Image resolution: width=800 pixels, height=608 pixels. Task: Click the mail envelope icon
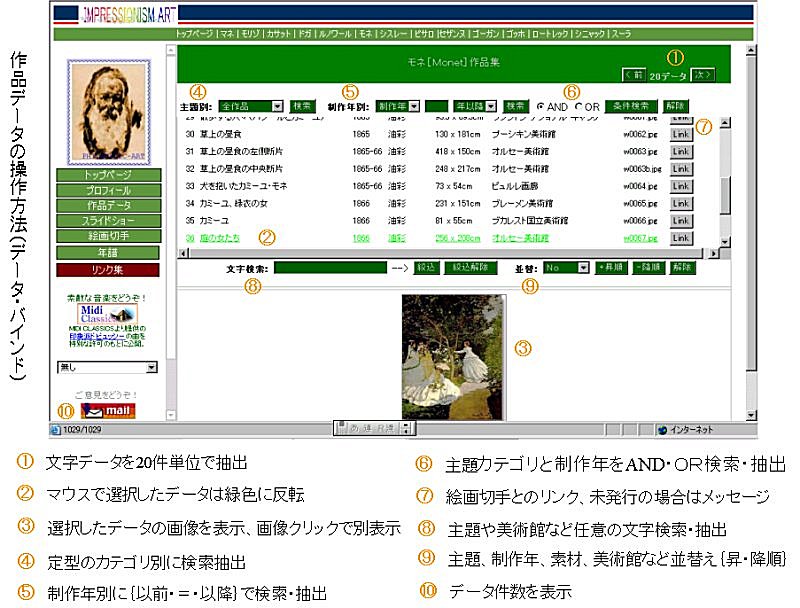click(107, 410)
